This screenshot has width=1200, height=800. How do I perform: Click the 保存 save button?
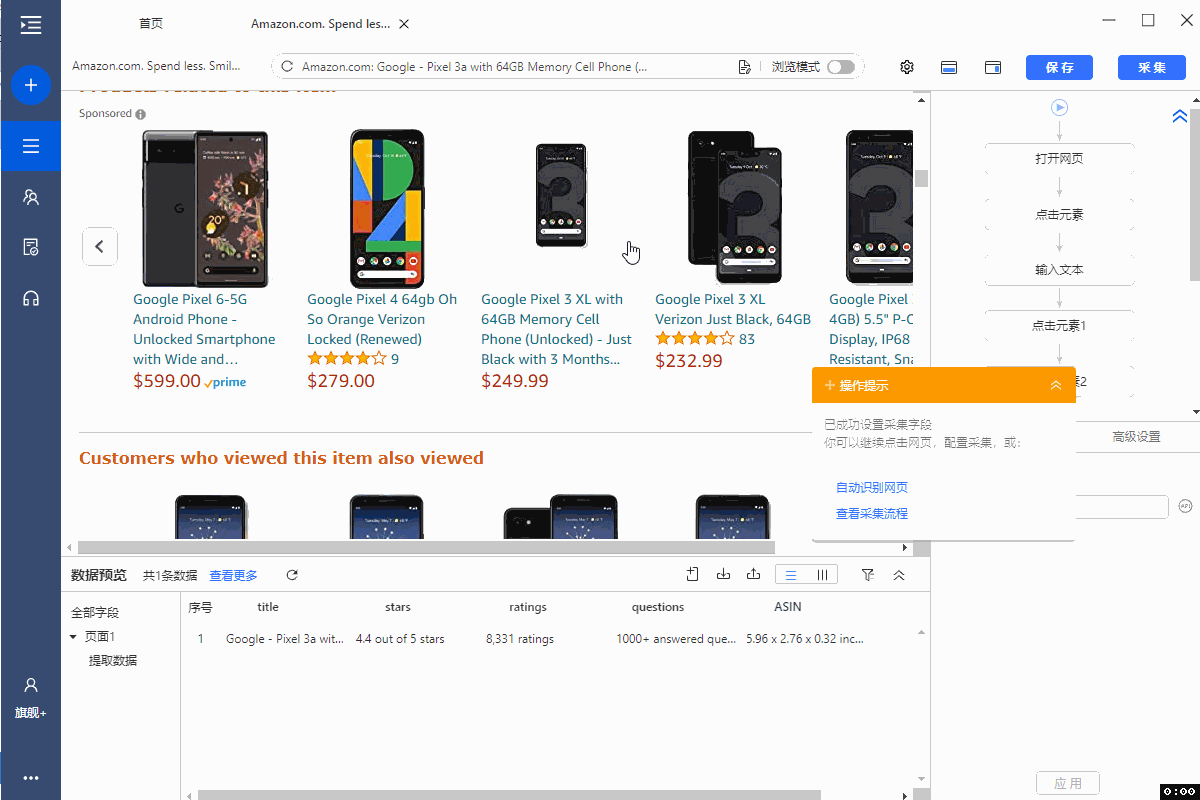pyautogui.click(x=1059, y=67)
